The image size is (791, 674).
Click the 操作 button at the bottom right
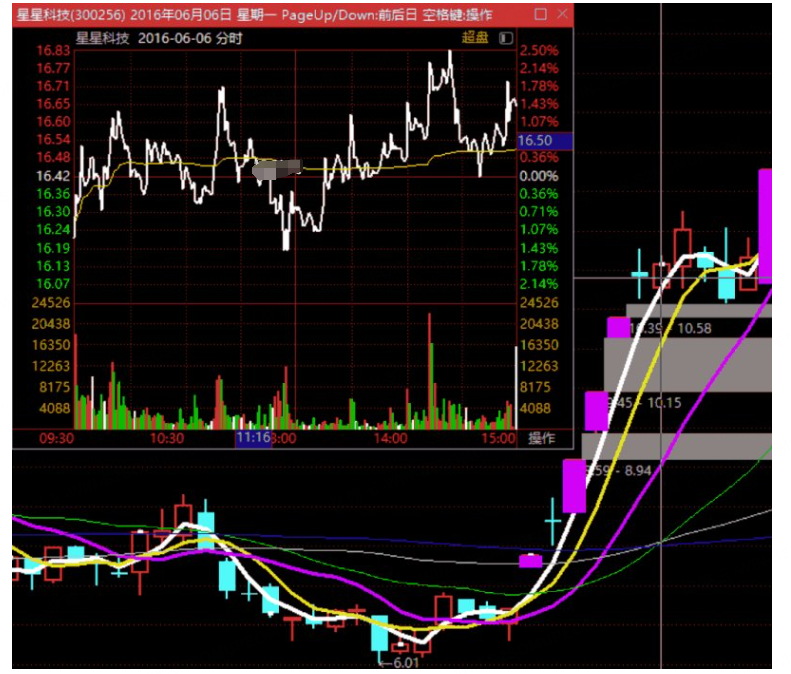[542, 438]
